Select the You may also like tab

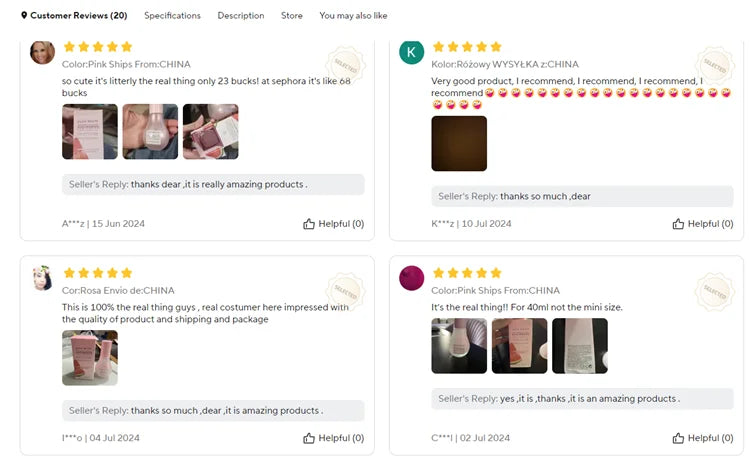tap(353, 15)
